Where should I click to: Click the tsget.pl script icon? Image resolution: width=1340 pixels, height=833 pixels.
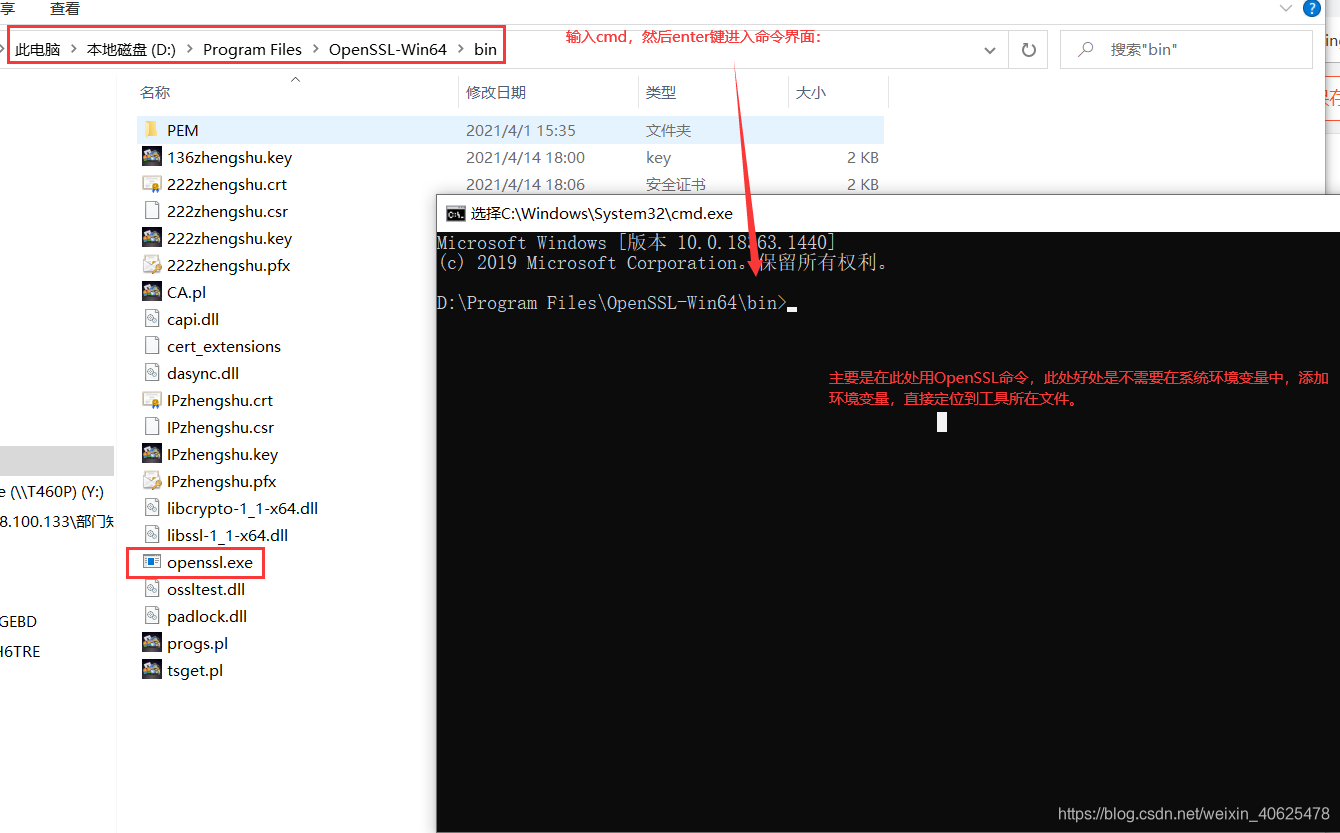(152, 670)
